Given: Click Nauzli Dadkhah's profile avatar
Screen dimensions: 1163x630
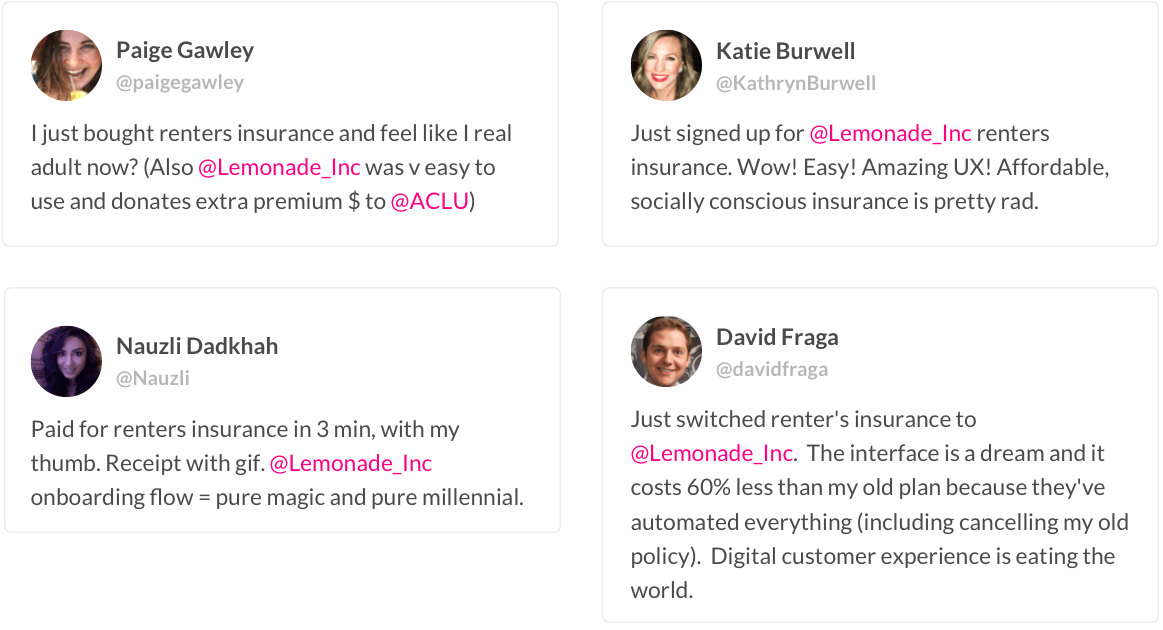Looking at the screenshot, I should [x=66, y=361].
